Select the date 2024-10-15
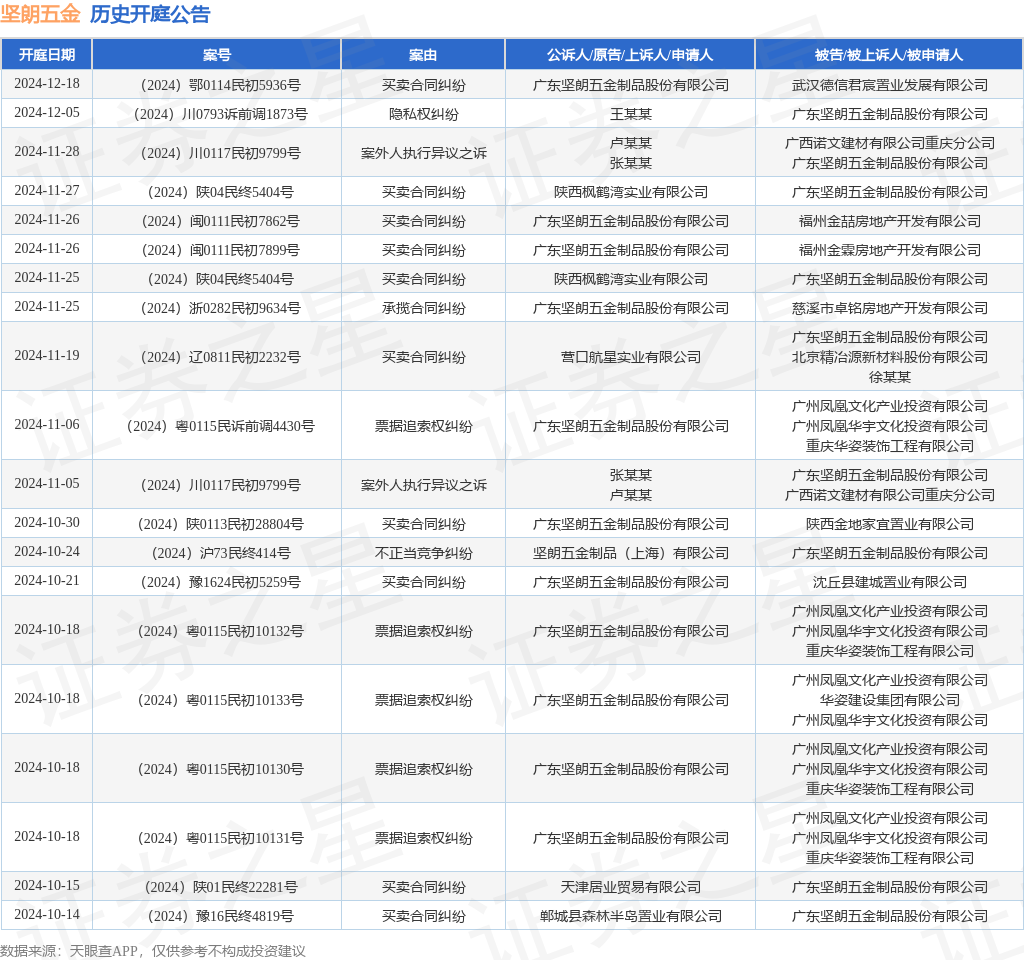 pos(47,886)
